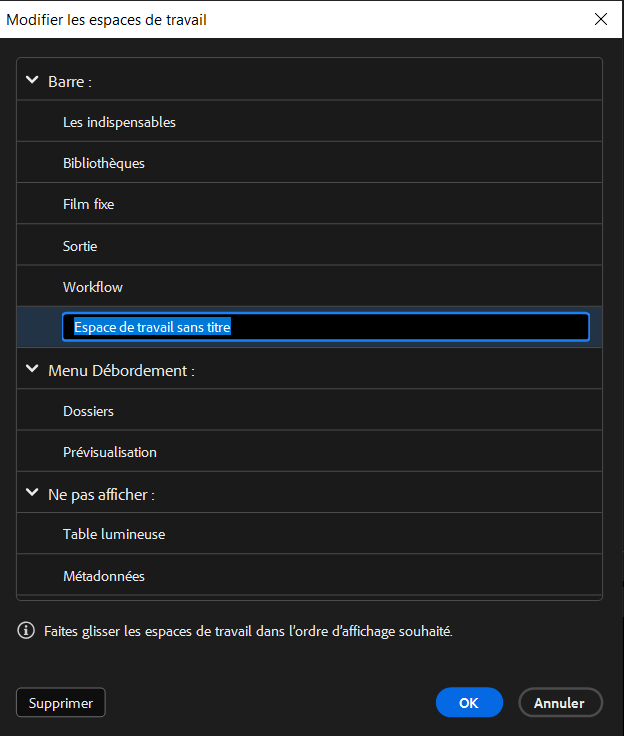This screenshot has height=736, width=624.
Task: Select the Film fixe workspace
Action: (x=88, y=204)
